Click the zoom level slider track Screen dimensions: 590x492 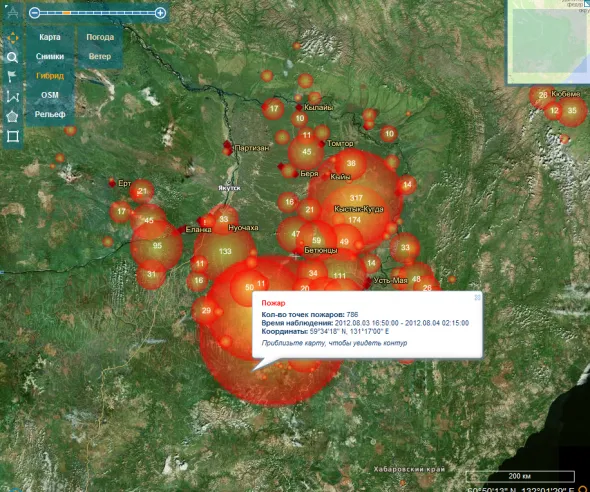click(97, 13)
